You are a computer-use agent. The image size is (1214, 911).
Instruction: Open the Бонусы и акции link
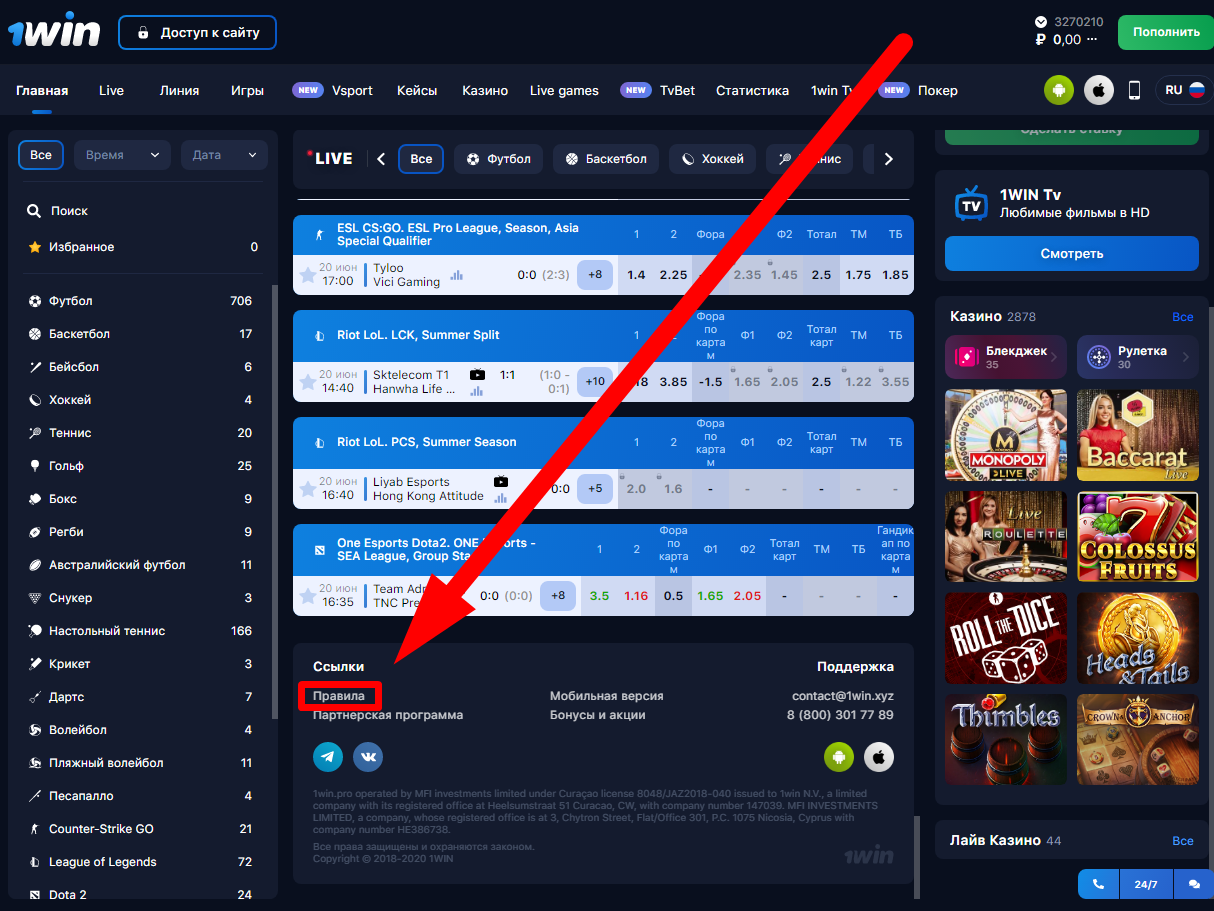coord(597,715)
